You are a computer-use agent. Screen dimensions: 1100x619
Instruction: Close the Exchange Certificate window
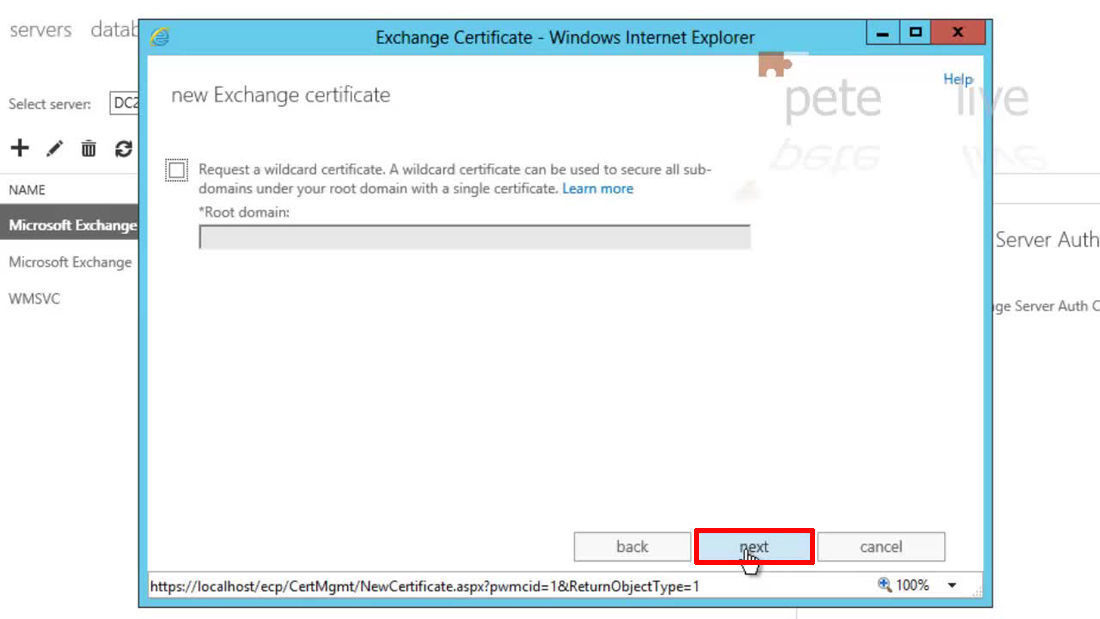pyautogui.click(x=958, y=32)
